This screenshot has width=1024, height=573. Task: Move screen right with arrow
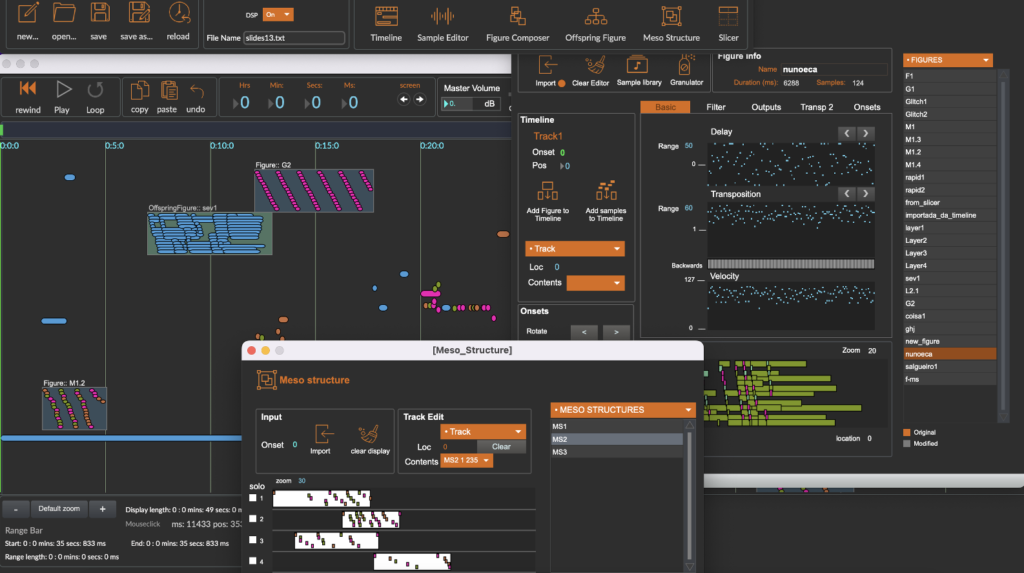pos(420,99)
